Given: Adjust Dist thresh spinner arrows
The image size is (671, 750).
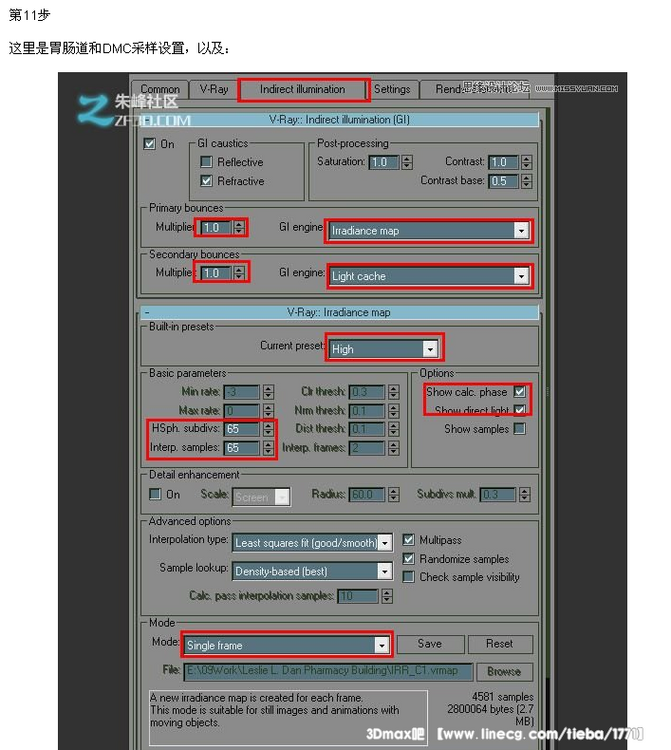Looking at the screenshot, I should coord(394,429).
